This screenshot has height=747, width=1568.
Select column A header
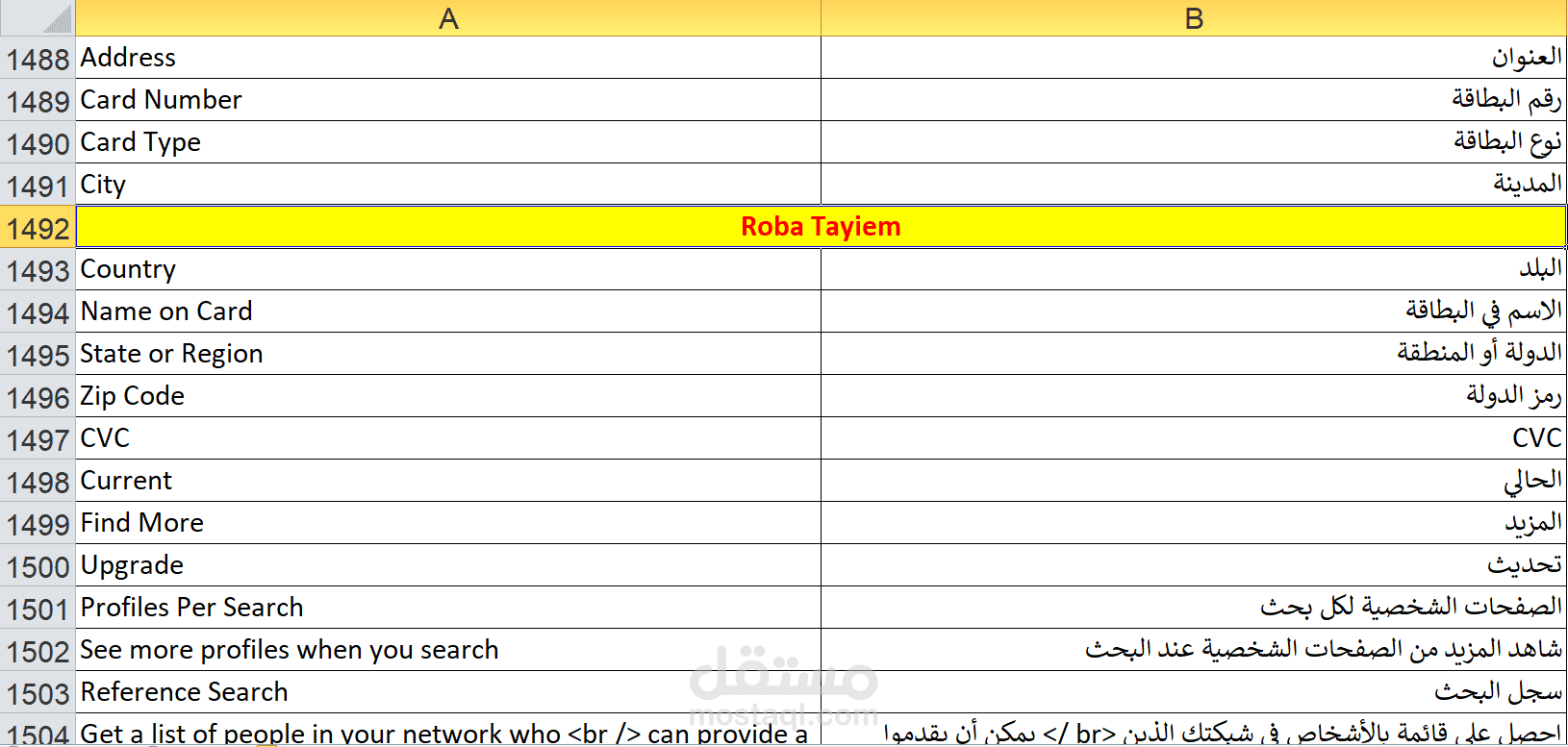448,18
